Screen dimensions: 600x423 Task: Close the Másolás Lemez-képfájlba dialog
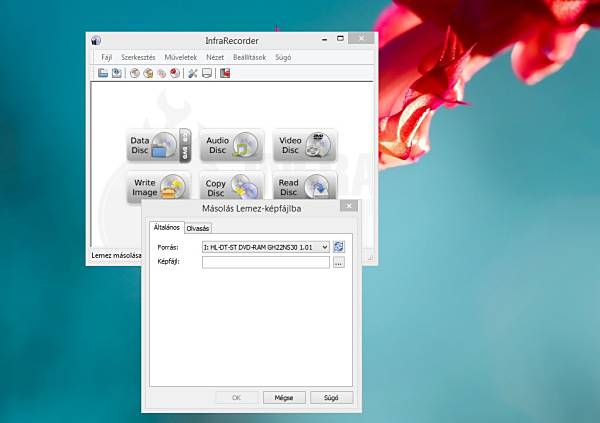point(349,206)
